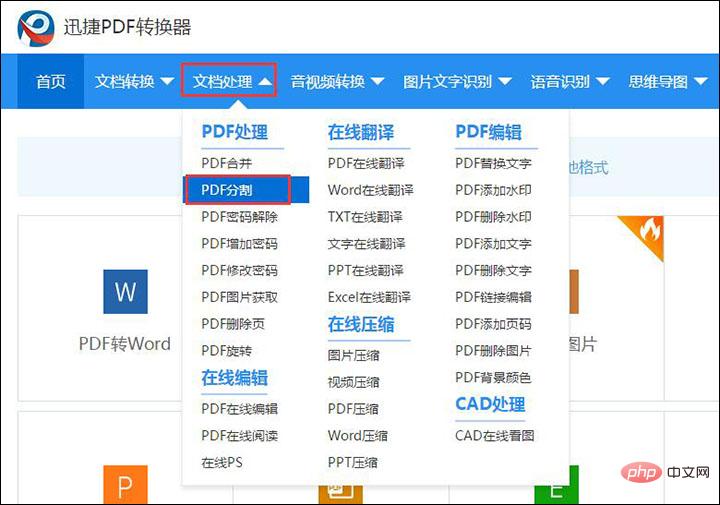The image size is (720, 505).
Task: Select PDF删除页 entry
Action: (233, 324)
